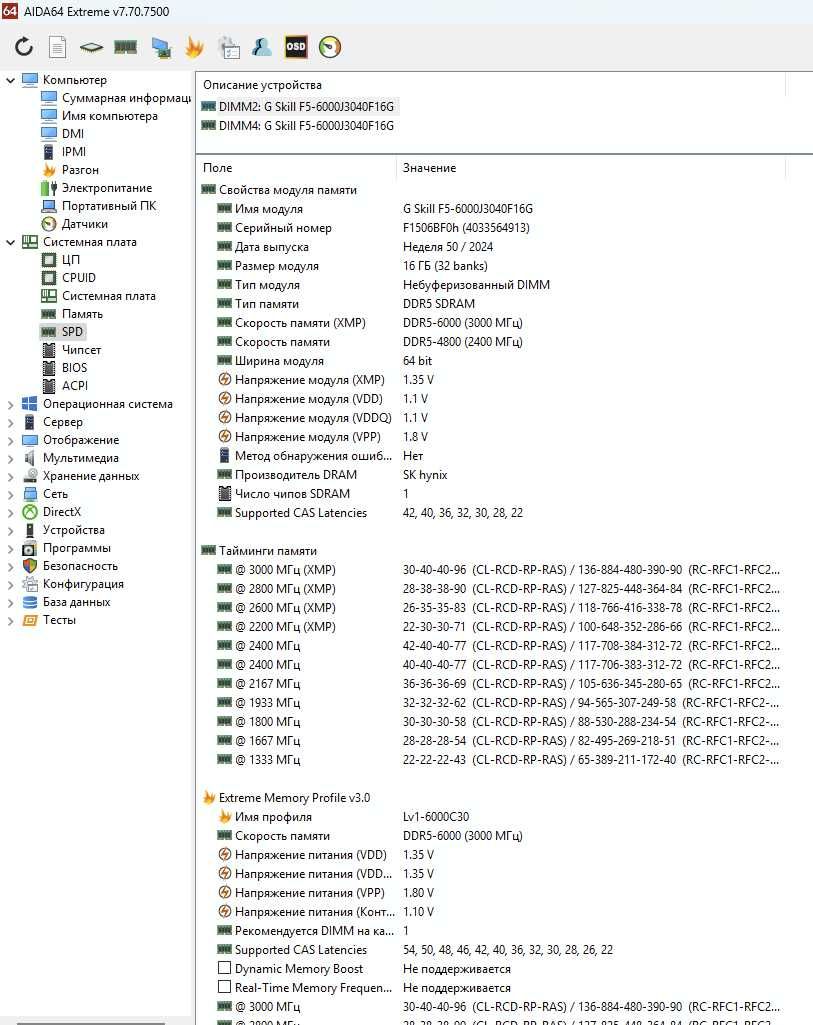The height and width of the screenshot is (1025, 813).
Task: Select the Серийный номер row
Action: (x=490, y=227)
